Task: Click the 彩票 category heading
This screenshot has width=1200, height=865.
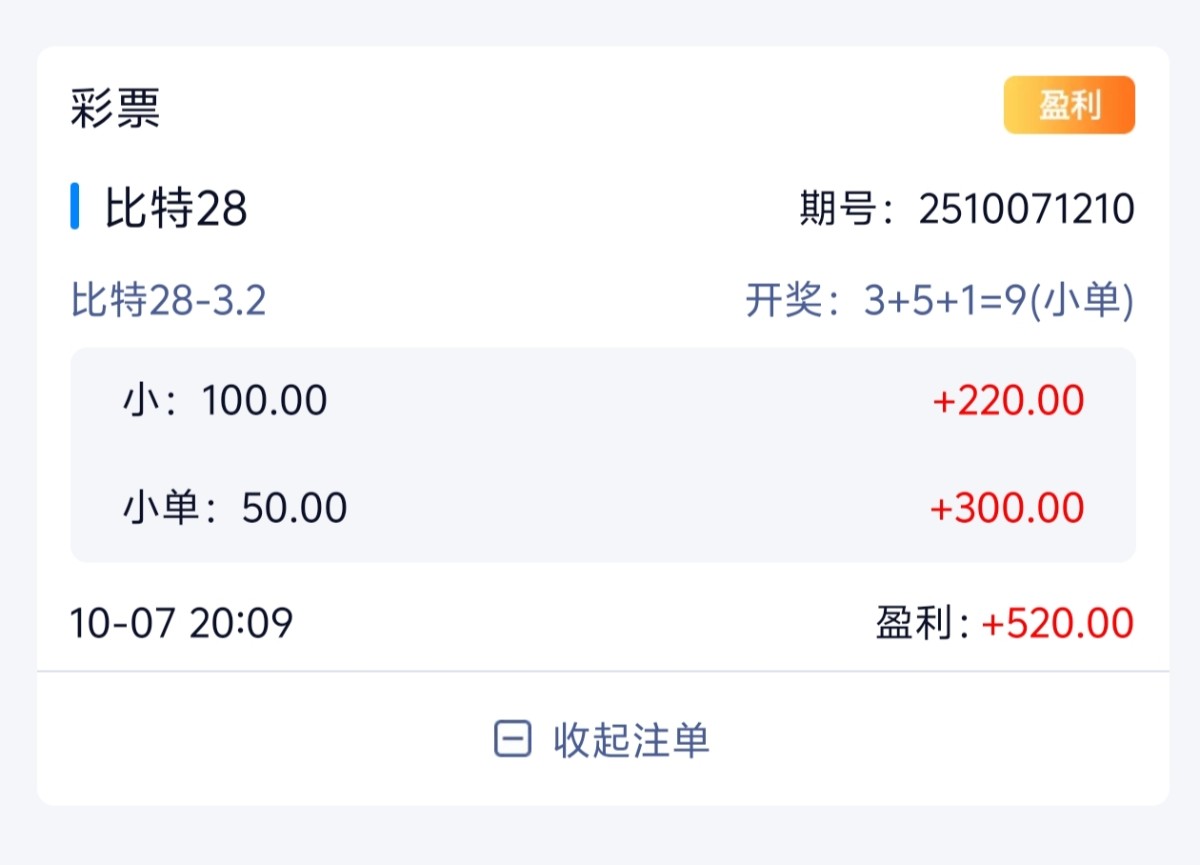Action: pos(115,108)
